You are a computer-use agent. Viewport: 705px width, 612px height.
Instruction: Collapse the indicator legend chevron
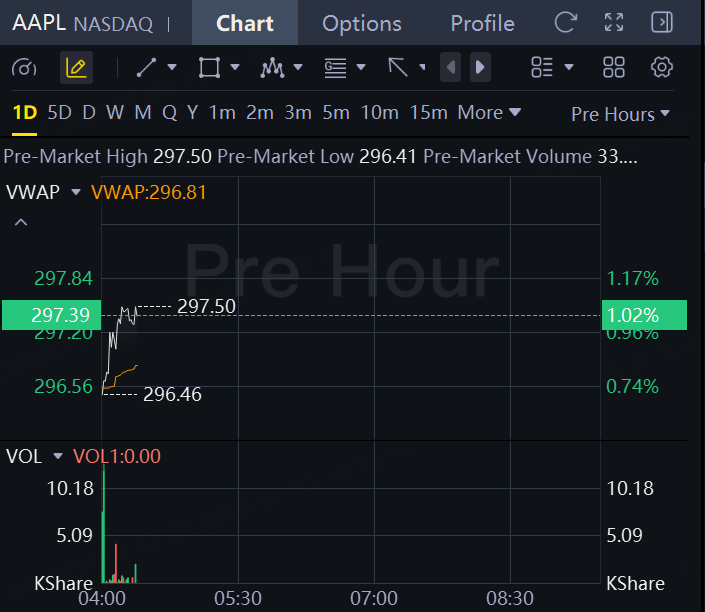click(21, 222)
